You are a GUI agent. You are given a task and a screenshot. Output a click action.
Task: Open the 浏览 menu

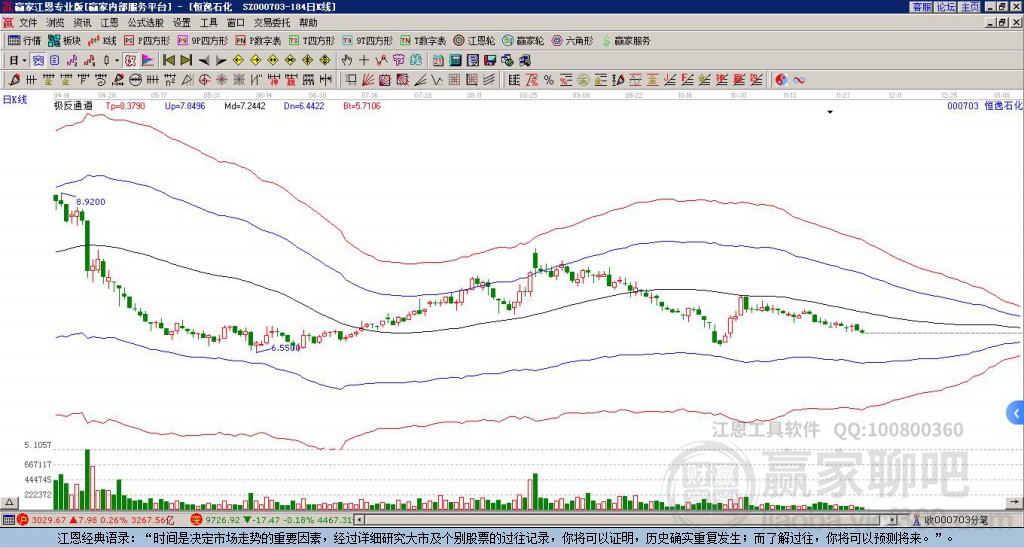[x=55, y=23]
